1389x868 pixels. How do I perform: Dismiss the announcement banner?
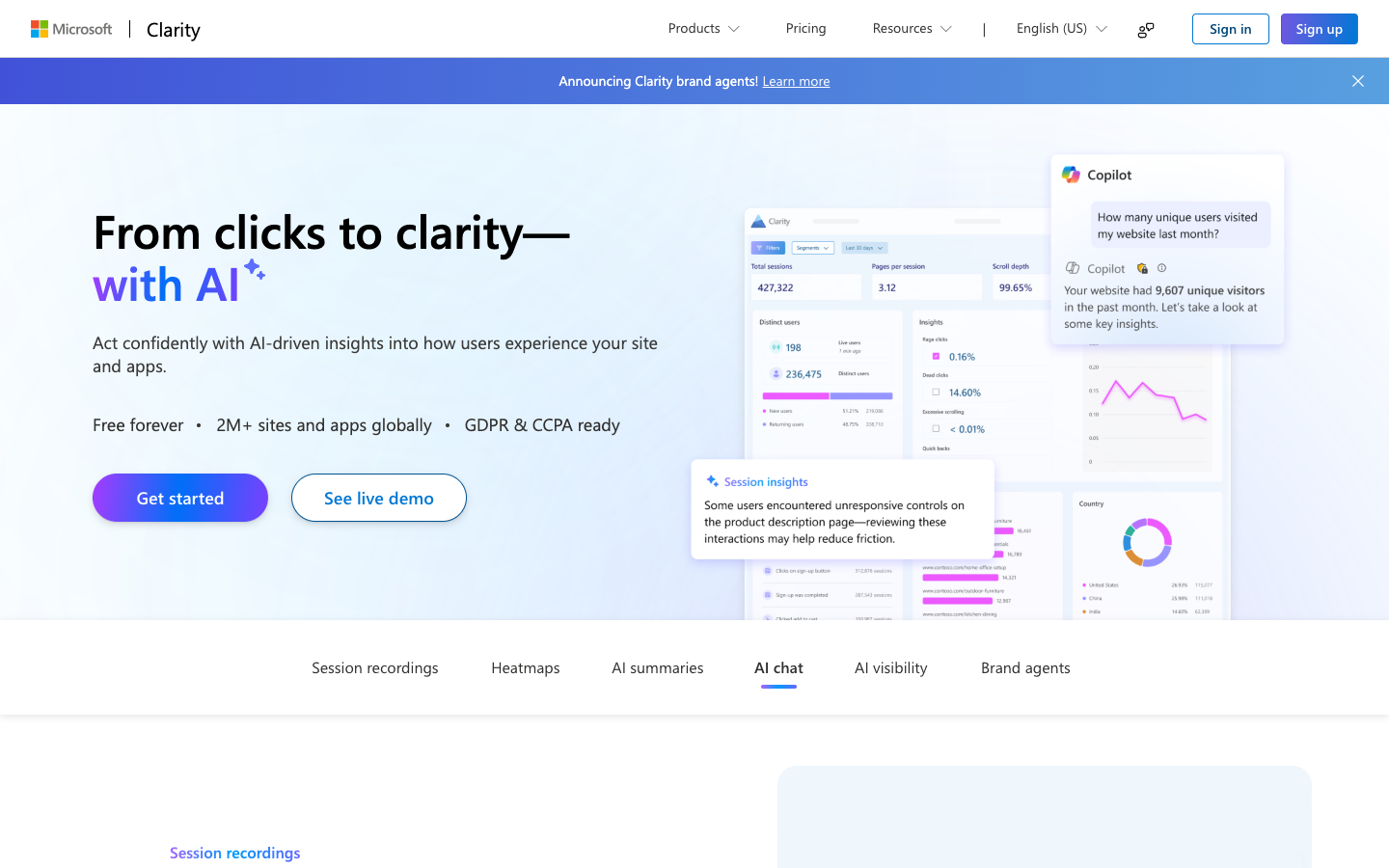click(x=1358, y=81)
